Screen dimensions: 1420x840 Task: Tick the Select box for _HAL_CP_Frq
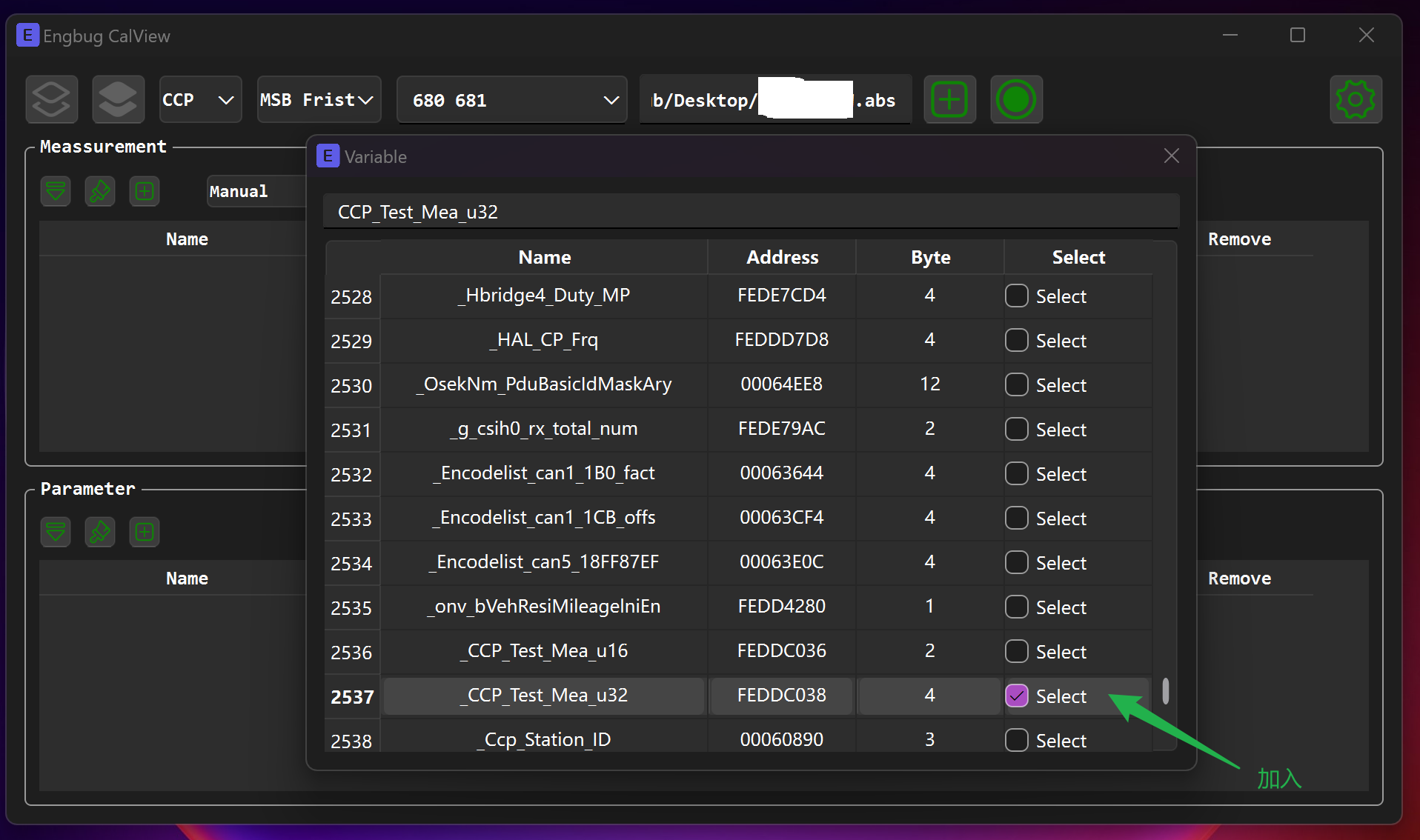1016,340
